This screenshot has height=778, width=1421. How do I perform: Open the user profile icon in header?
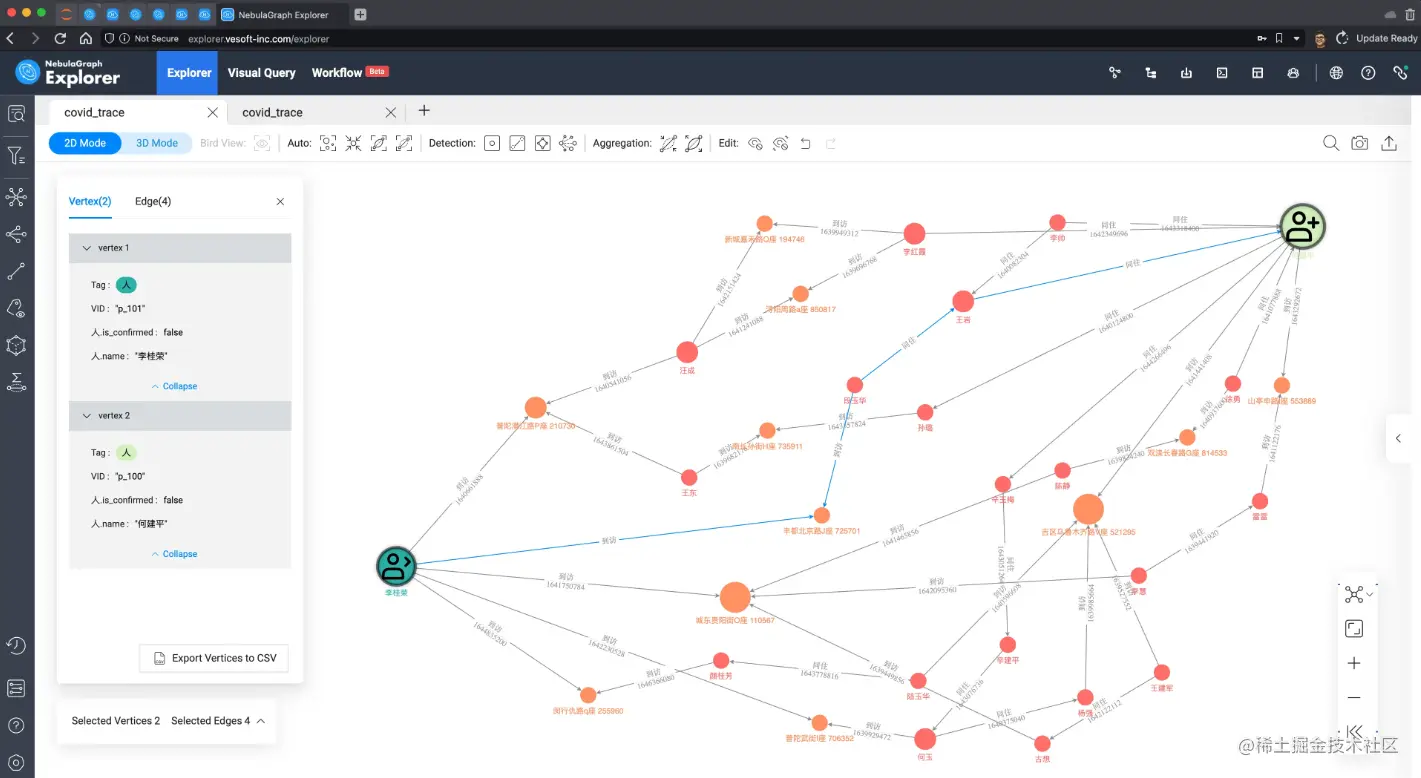click(x=1293, y=73)
